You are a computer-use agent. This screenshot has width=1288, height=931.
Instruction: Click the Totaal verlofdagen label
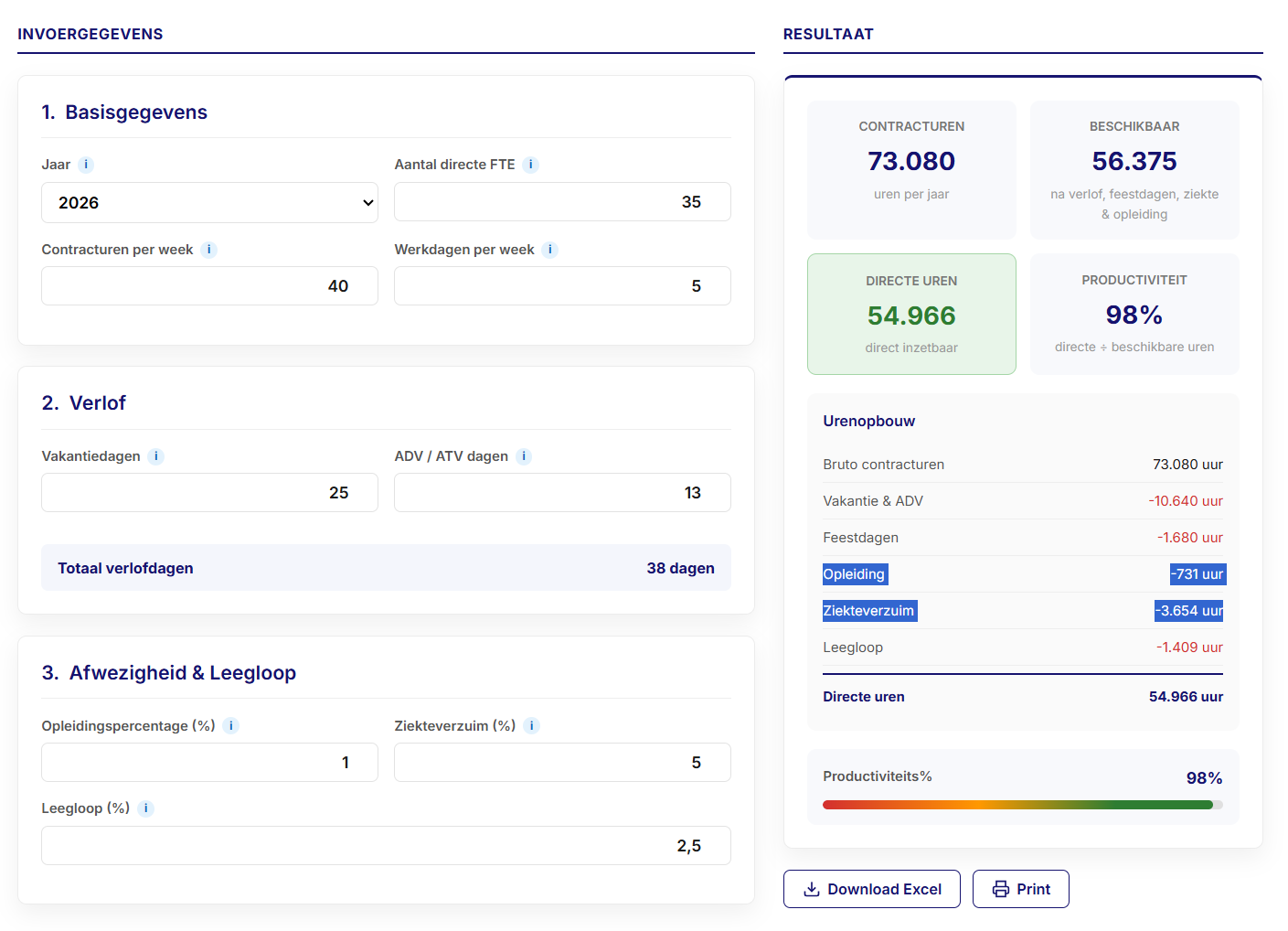click(125, 568)
